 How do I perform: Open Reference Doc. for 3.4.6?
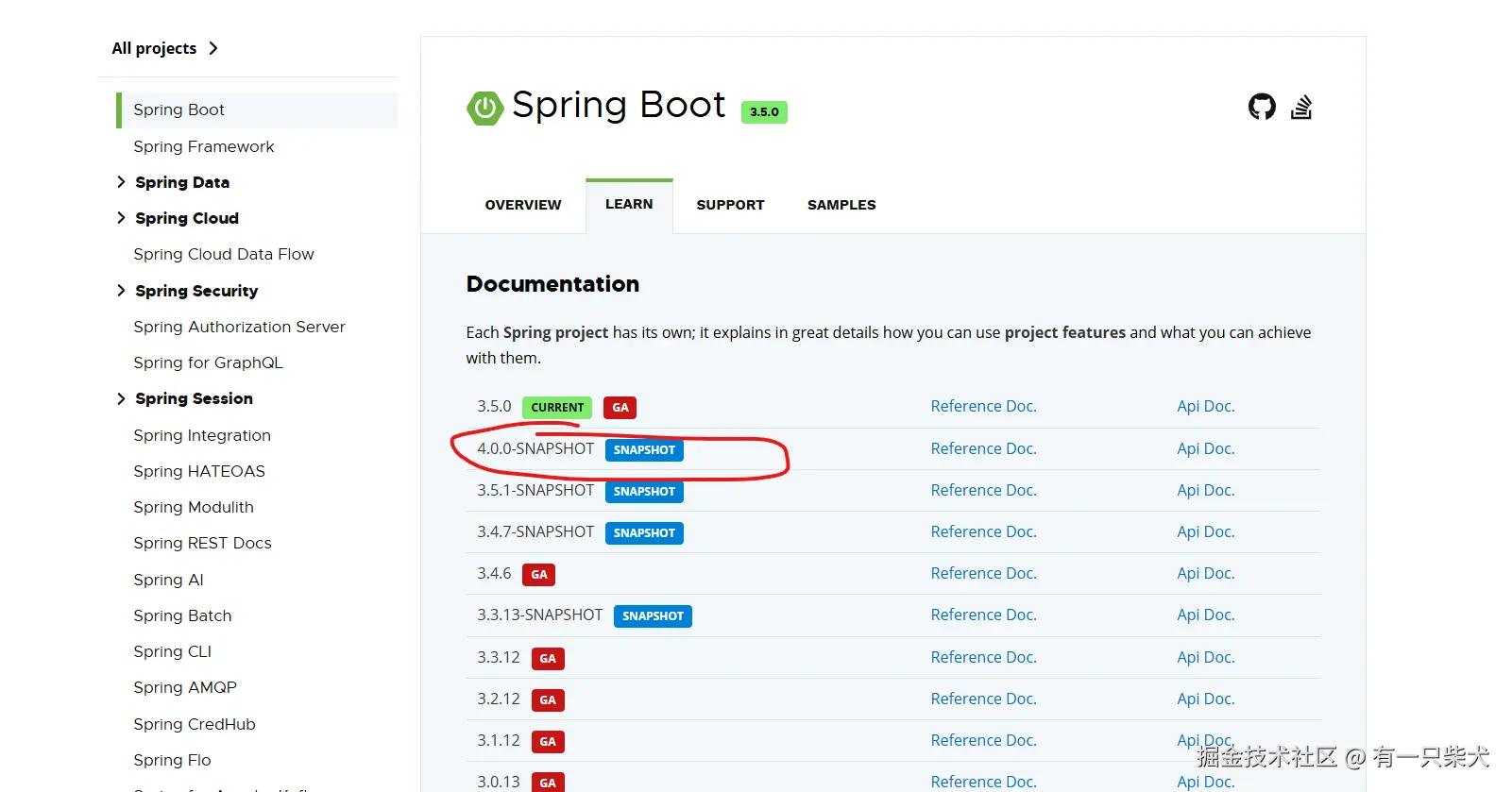[x=983, y=573]
